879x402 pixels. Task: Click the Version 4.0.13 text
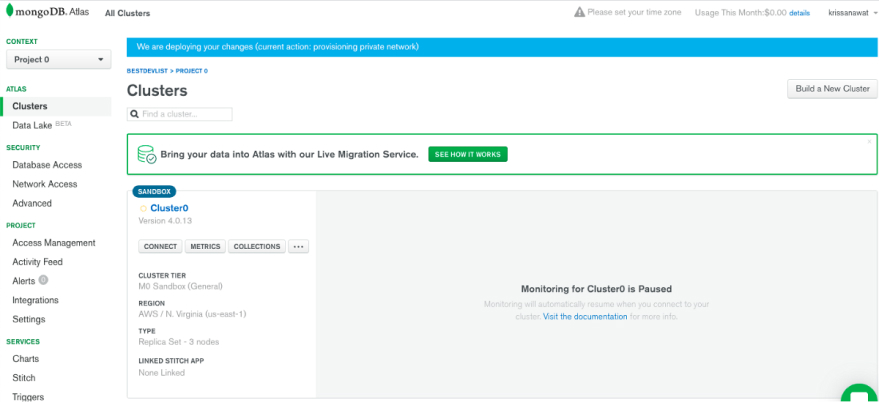point(165,221)
